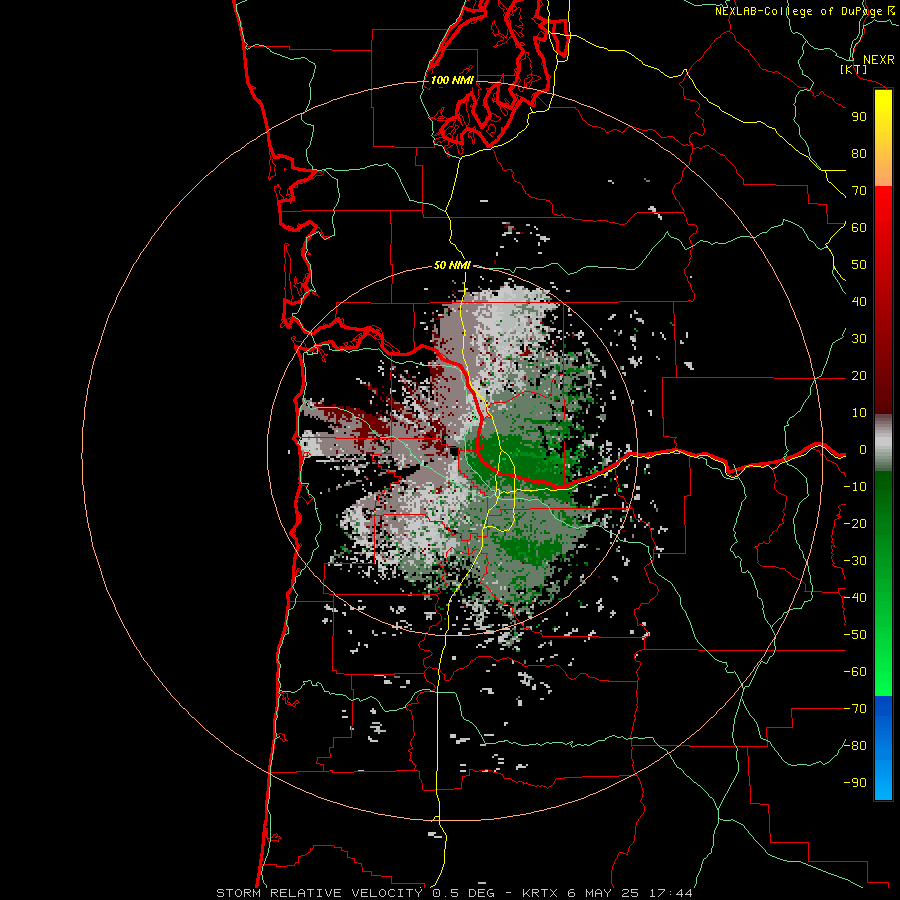
Task: Click the -20 value on velocity scale
Action: [x=855, y=524]
